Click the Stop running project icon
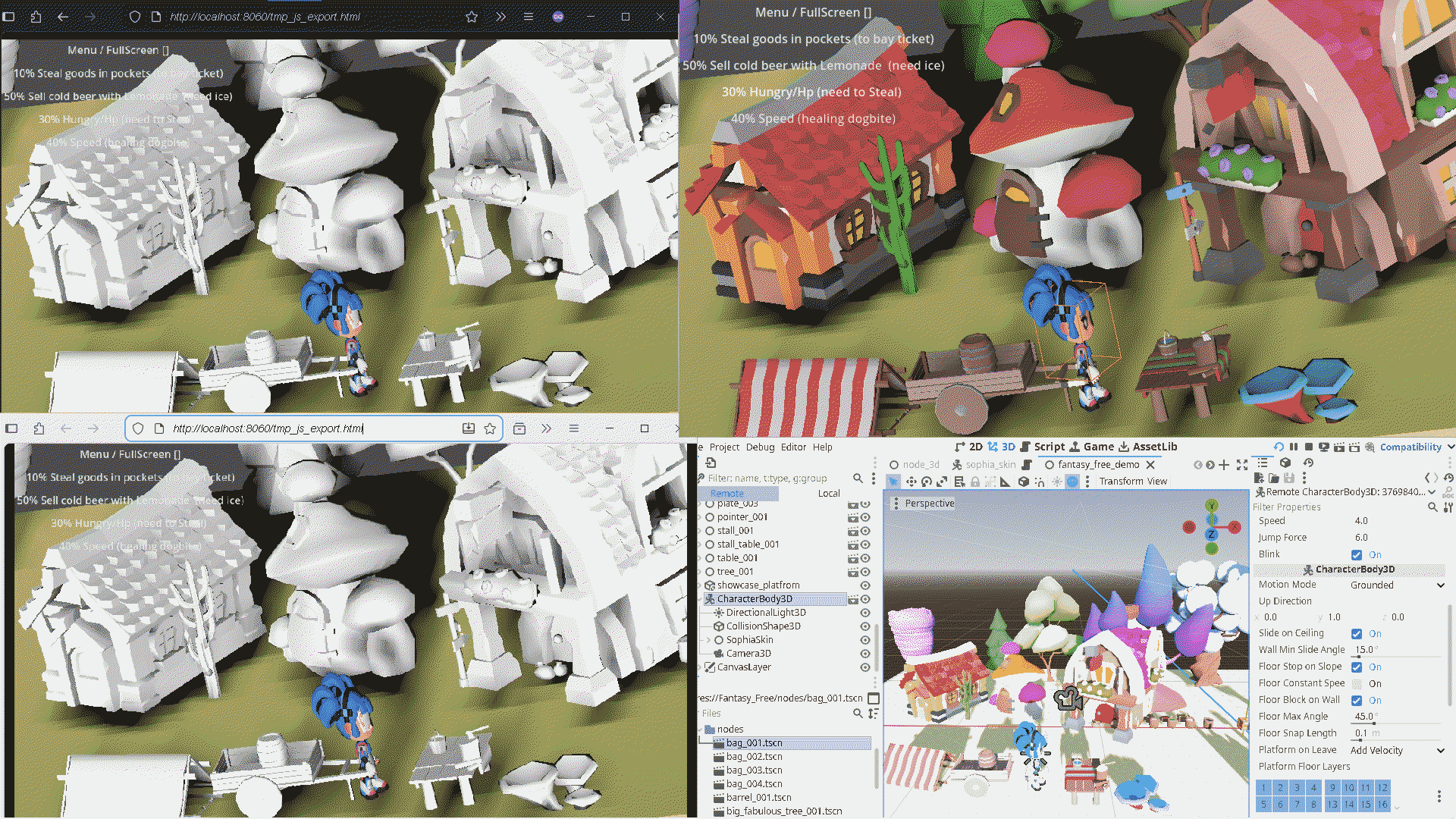Image resolution: width=1456 pixels, height=819 pixels. tap(1308, 447)
